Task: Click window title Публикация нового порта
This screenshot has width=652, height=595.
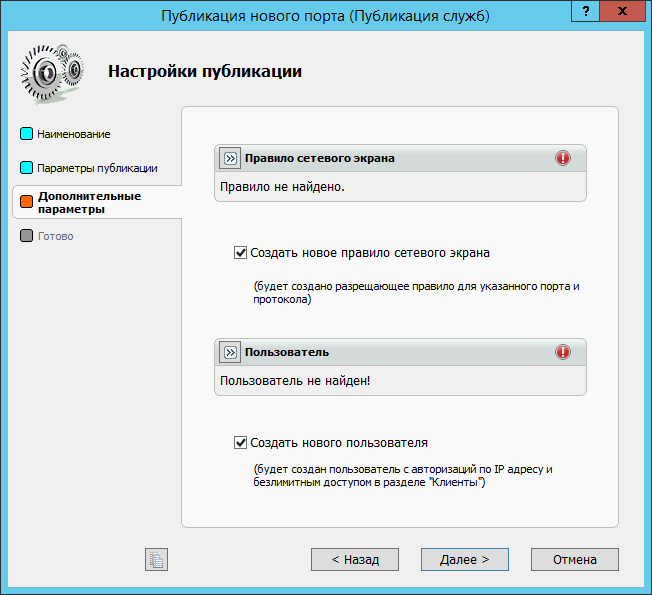Action: pyautogui.click(x=325, y=16)
